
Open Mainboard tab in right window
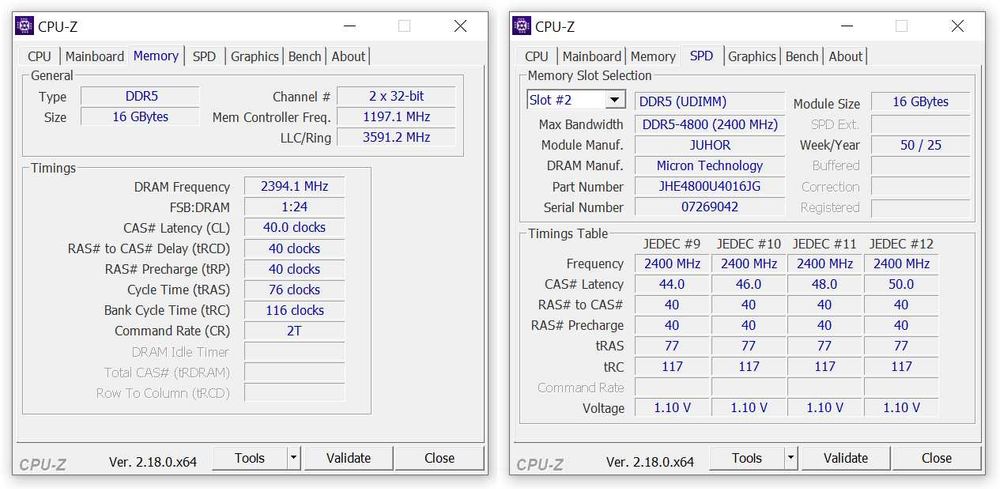[x=592, y=57]
